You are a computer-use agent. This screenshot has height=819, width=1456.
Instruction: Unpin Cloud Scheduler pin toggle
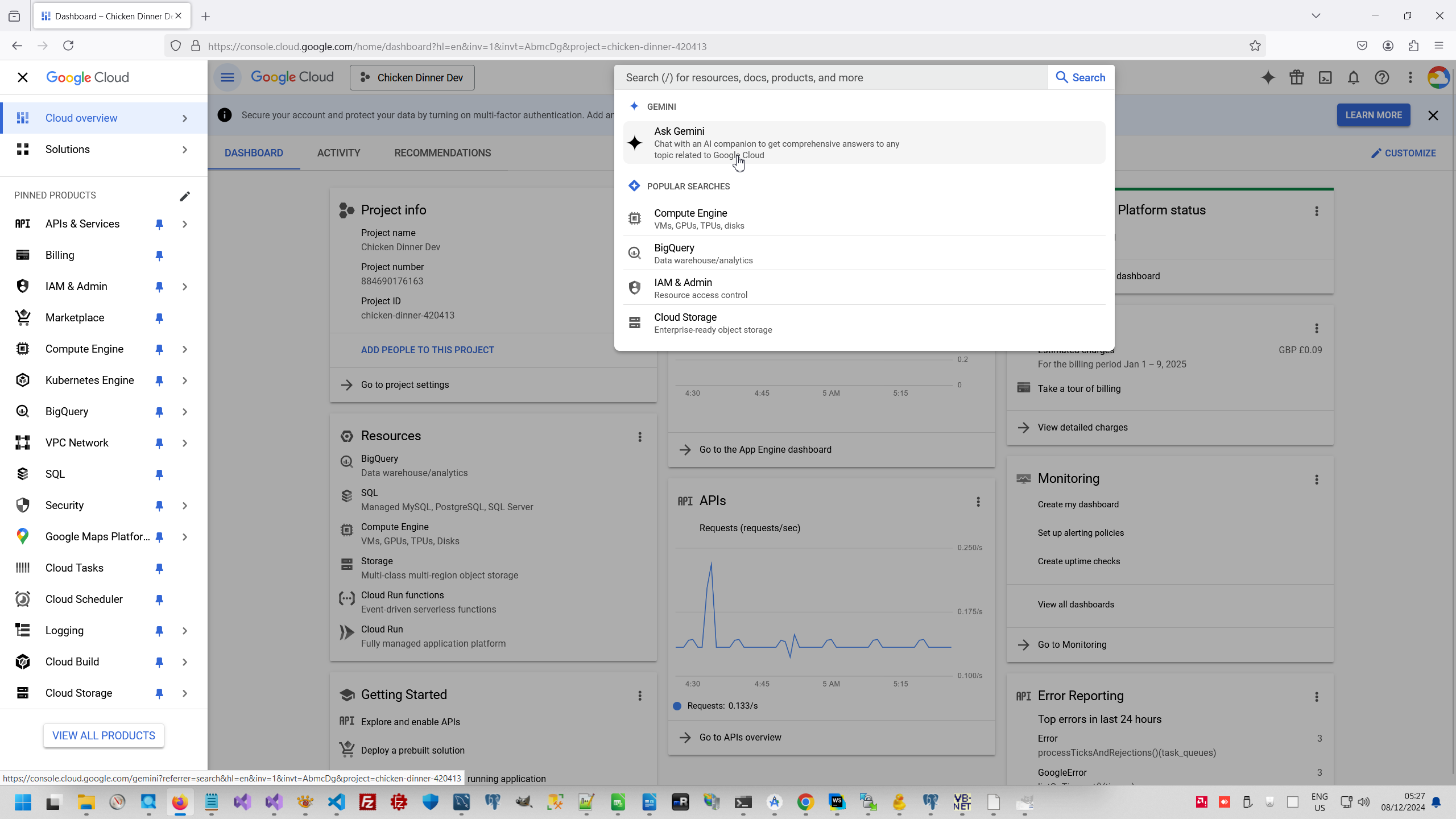coord(159,599)
